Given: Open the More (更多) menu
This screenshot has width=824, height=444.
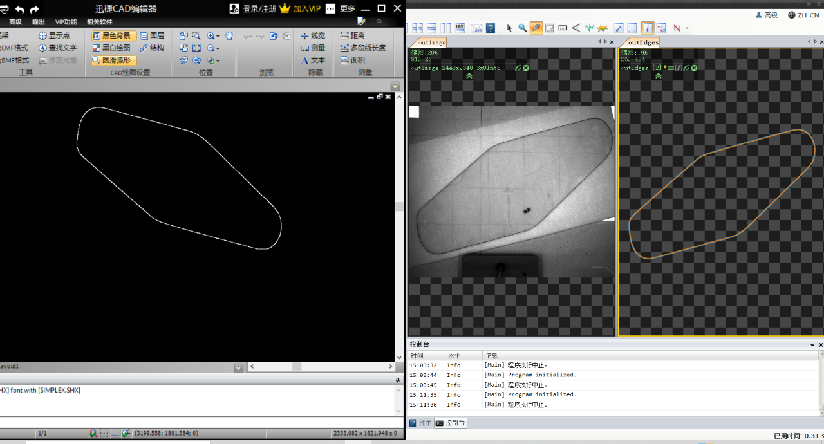Looking at the screenshot, I should [x=341, y=9].
